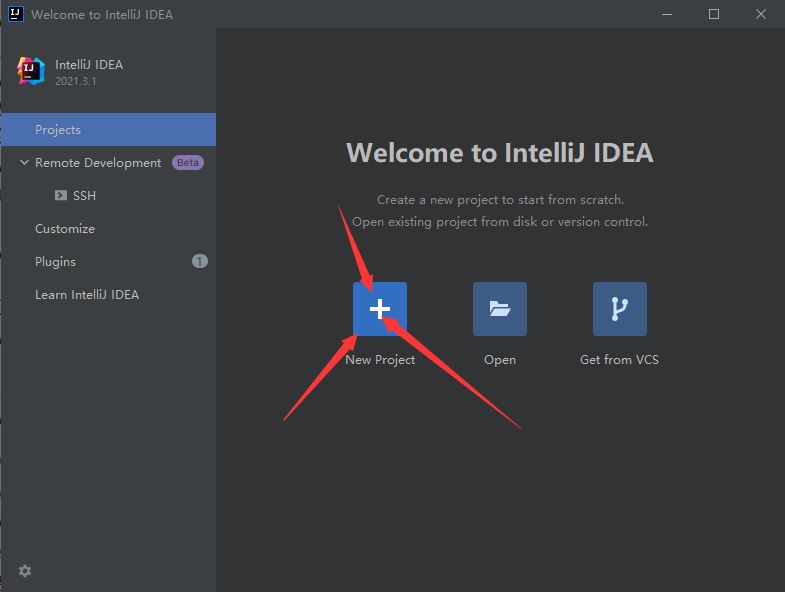Minimize the Welcome window
Screen dimensions: 785x592
[x=667, y=14]
